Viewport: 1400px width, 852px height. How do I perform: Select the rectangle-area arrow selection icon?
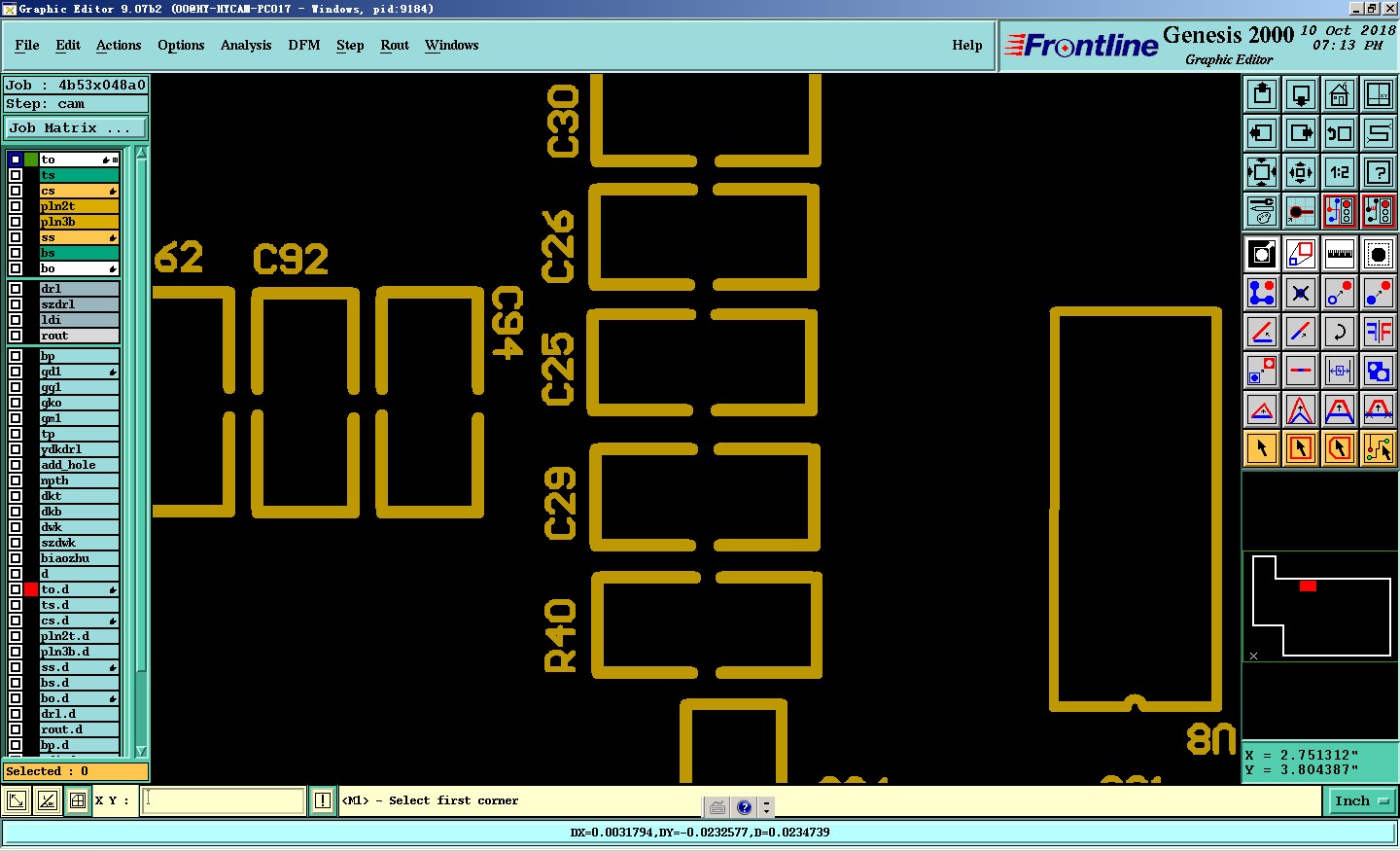[x=1301, y=448]
